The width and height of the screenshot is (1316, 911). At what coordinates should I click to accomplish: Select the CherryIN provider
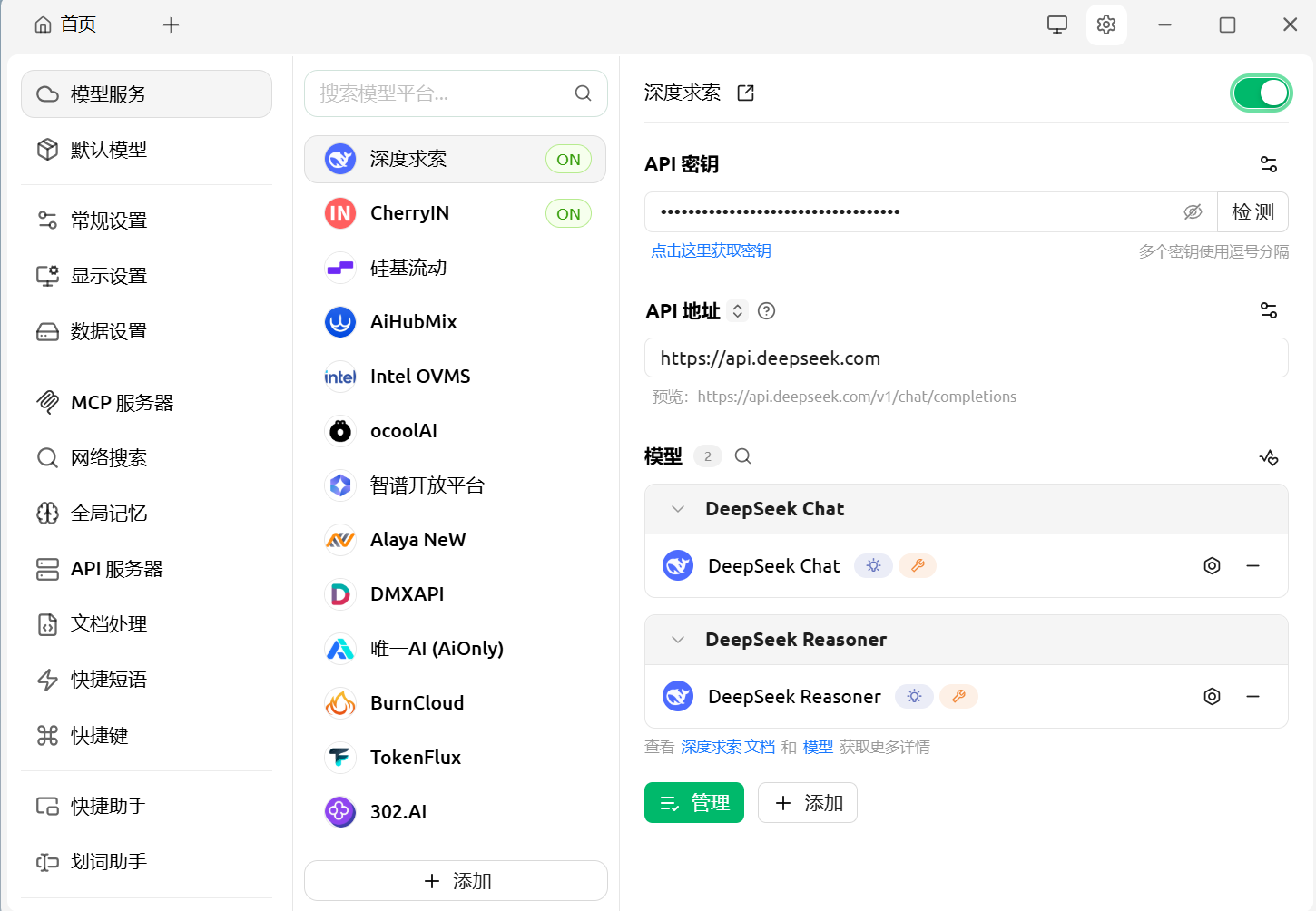(455, 213)
